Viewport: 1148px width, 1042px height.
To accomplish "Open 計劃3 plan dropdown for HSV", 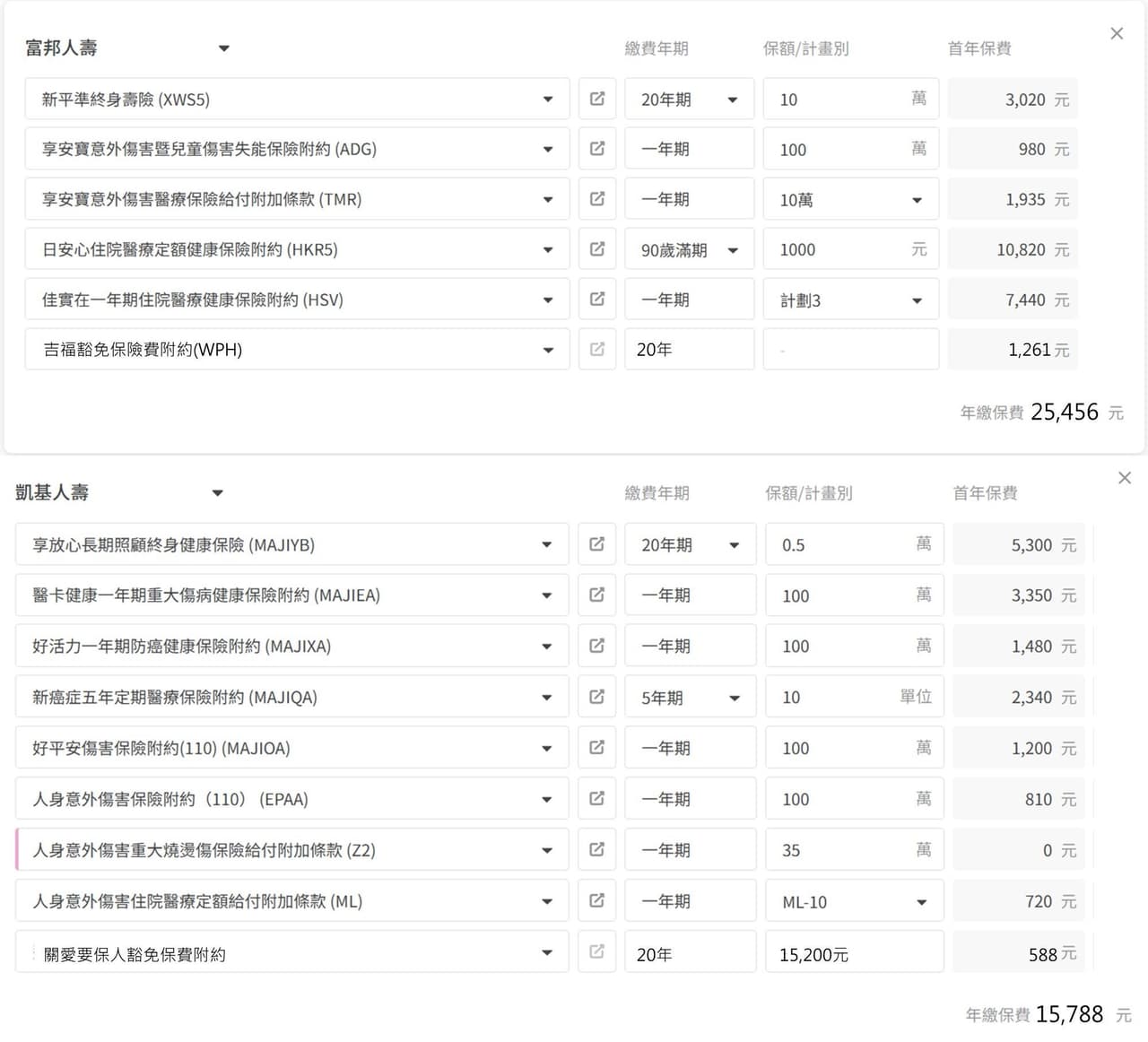I will coord(851,300).
